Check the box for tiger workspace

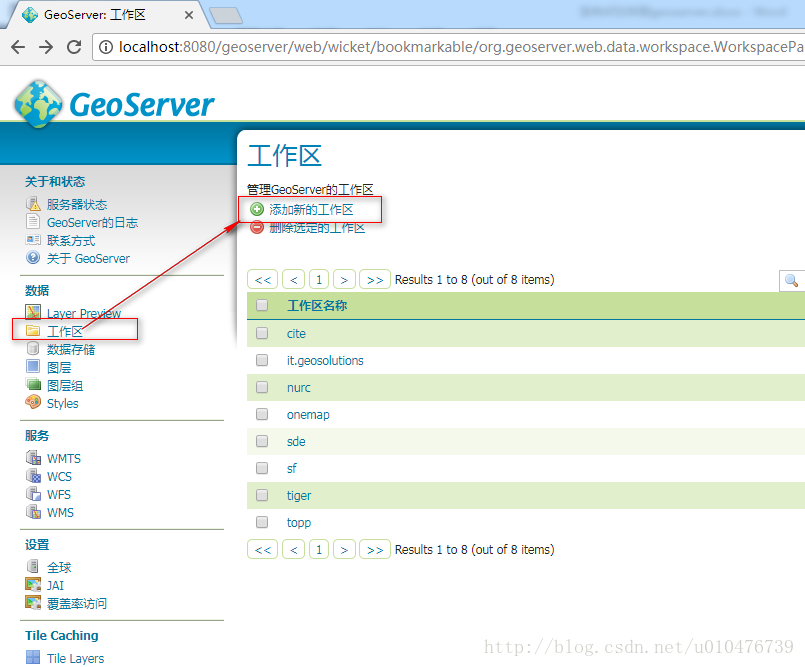pyautogui.click(x=262, y=495)
